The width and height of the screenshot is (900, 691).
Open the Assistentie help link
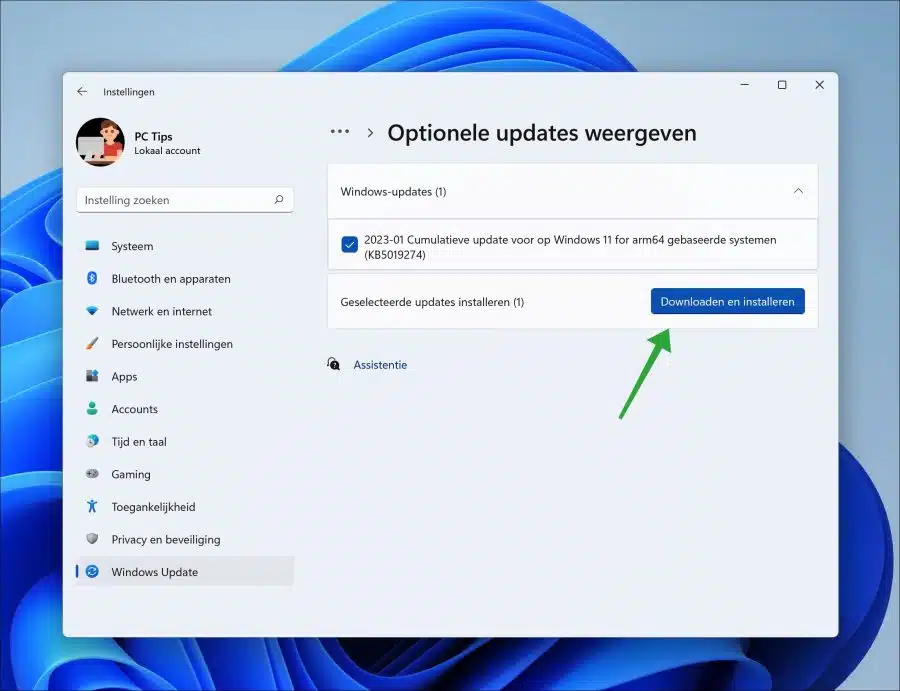coord(380,364)
